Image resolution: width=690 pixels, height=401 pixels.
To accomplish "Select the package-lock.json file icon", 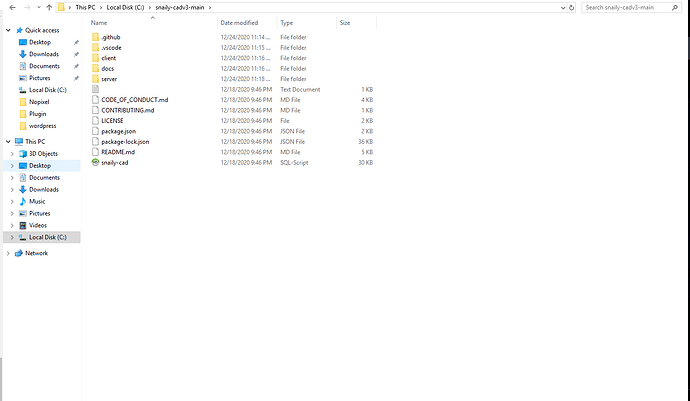I will [x=95, y=142].
